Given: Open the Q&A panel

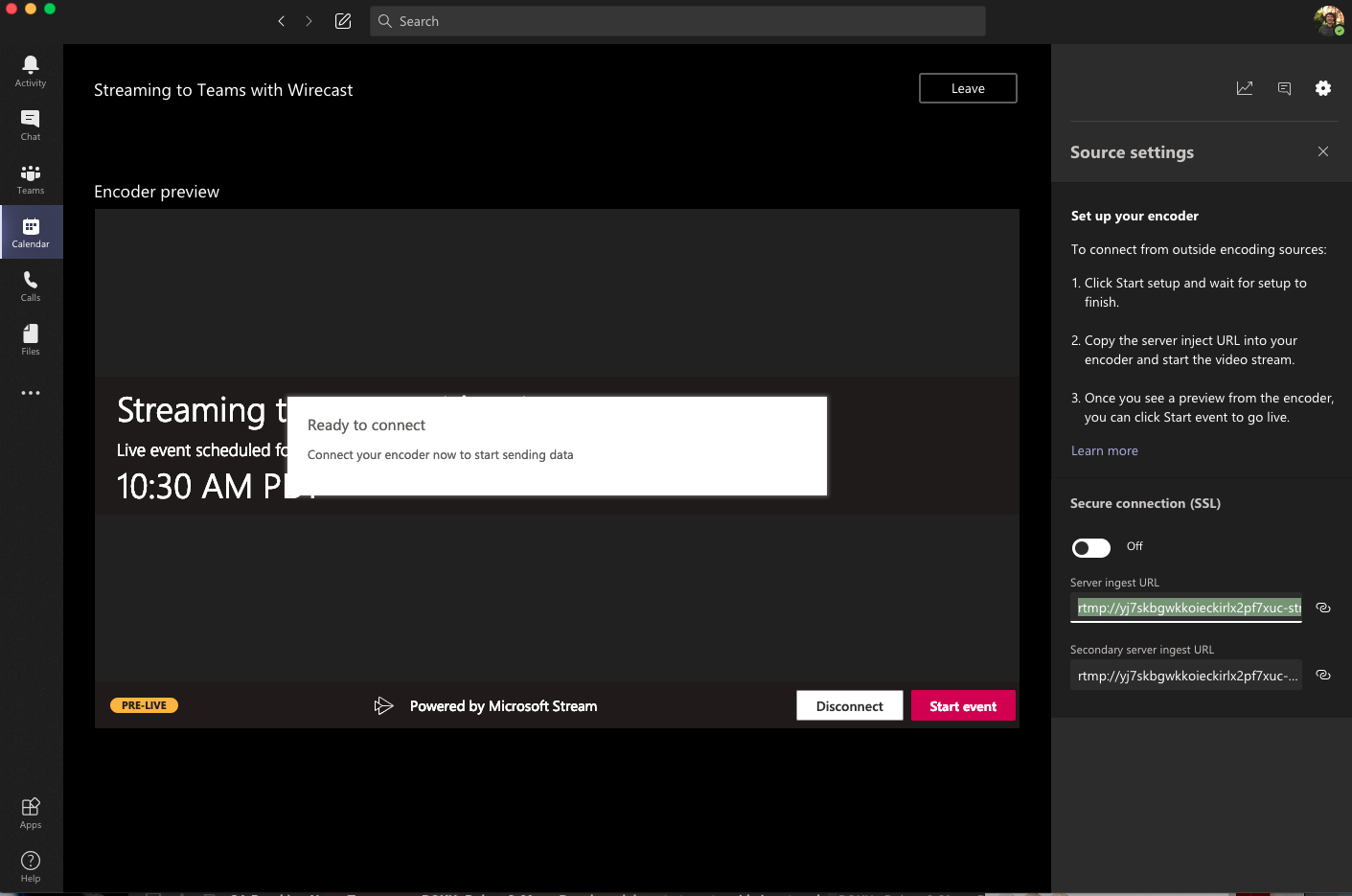Looking at the screenshot, I should click(x=1284, y=87).
